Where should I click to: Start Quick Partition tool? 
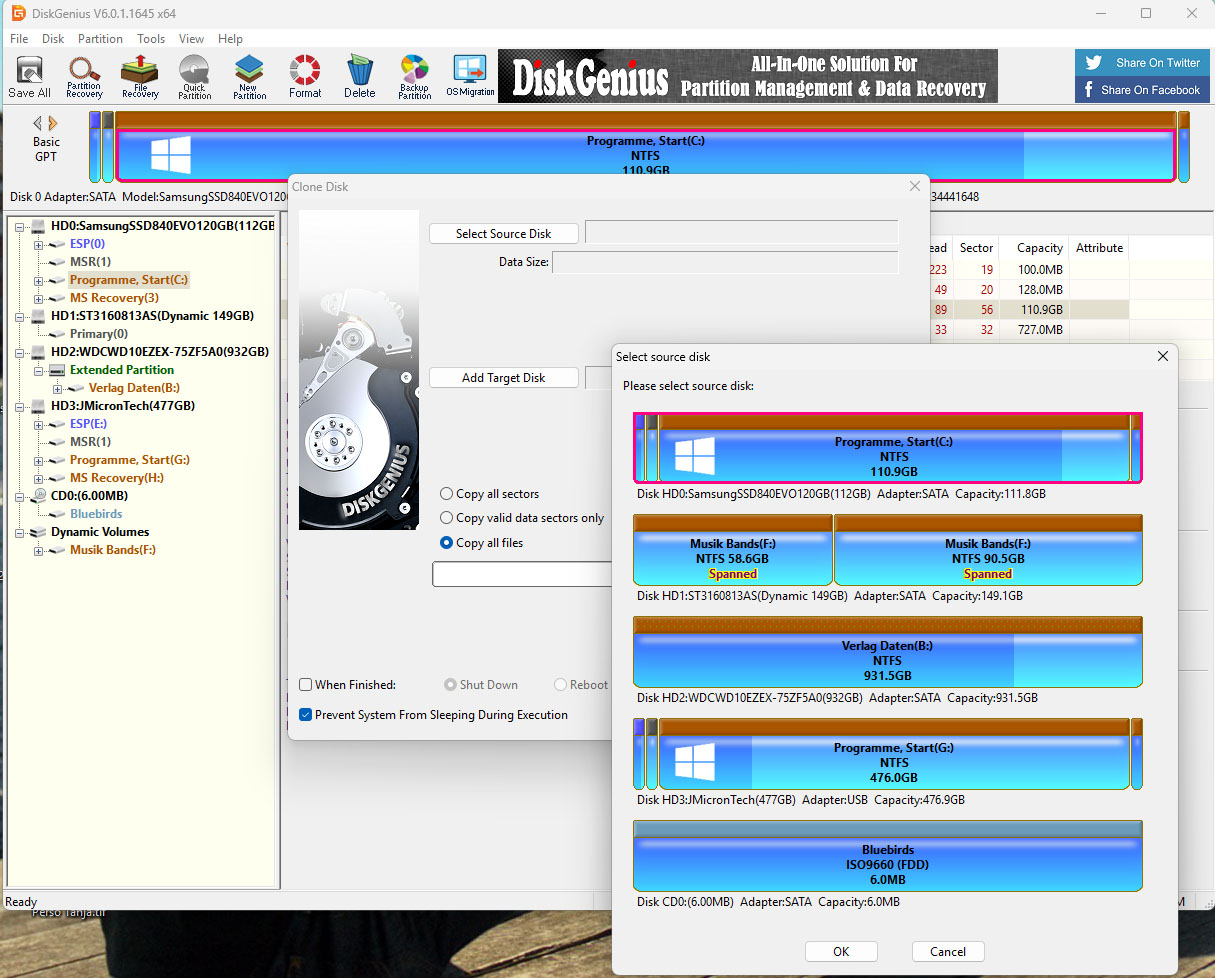pos(194,77)
